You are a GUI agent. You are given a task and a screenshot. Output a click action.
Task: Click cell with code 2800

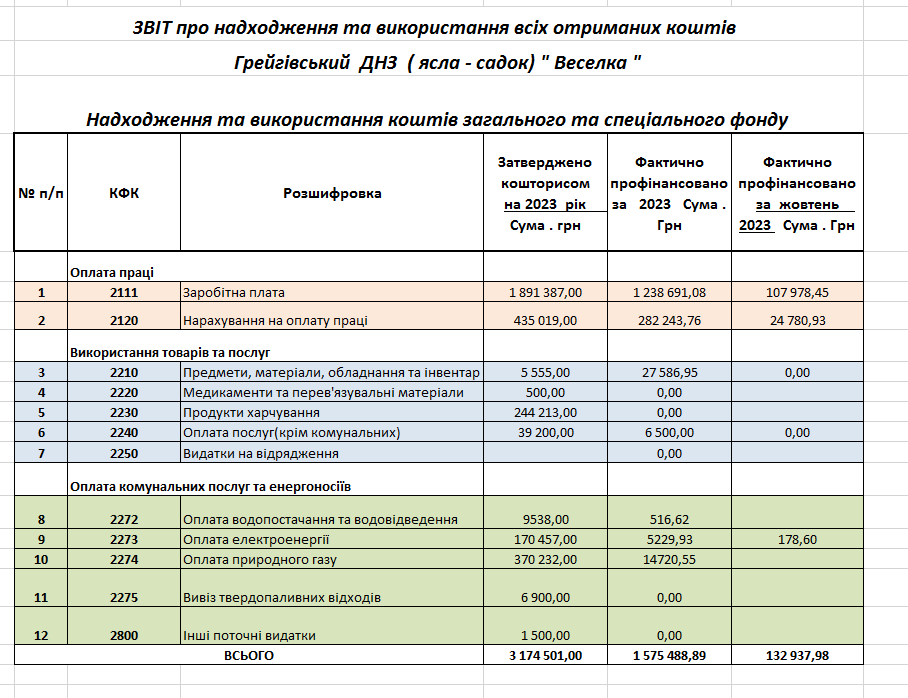pos(124,626)
